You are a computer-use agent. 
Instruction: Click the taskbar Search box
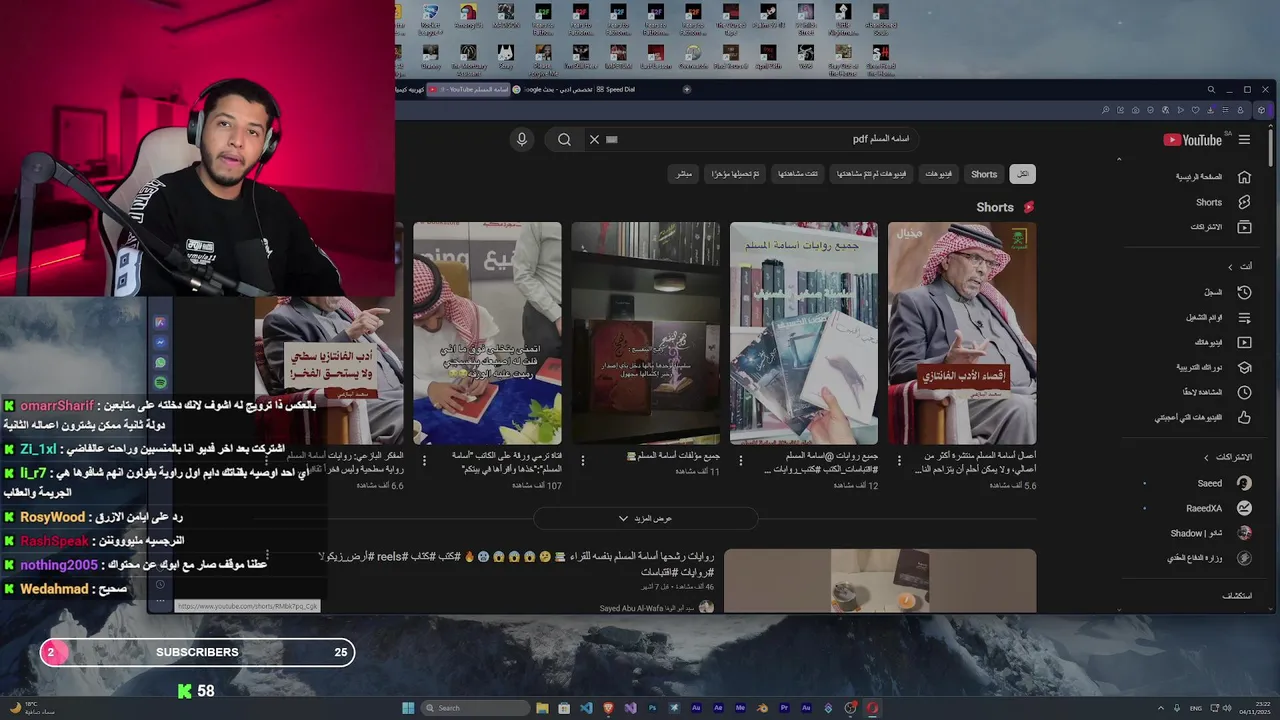click(x=473, y=708)
